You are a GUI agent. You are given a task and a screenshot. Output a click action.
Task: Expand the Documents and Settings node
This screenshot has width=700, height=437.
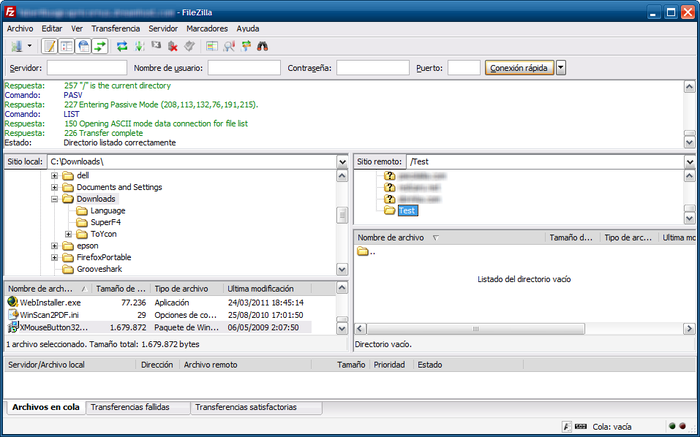coord(54,187)
